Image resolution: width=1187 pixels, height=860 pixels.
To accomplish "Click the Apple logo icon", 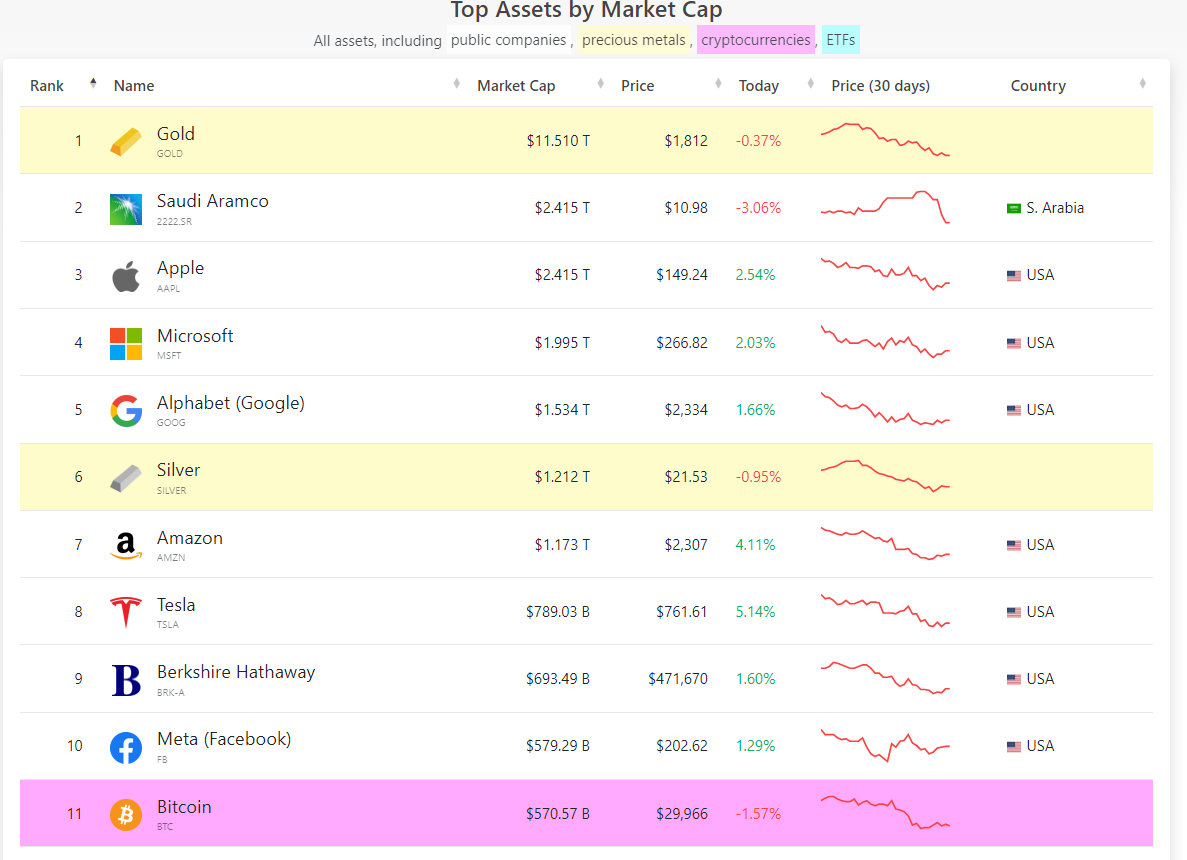I will (126, 276).
